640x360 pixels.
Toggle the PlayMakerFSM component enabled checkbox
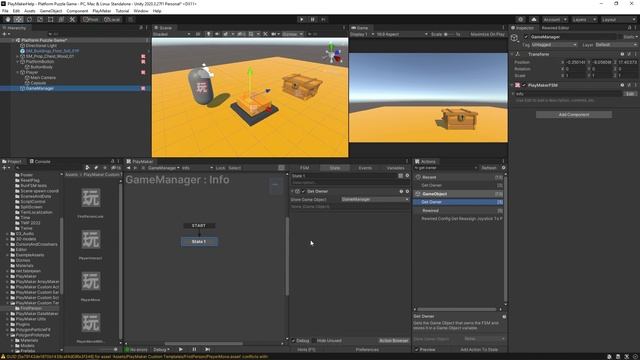[x=524, y=85]
